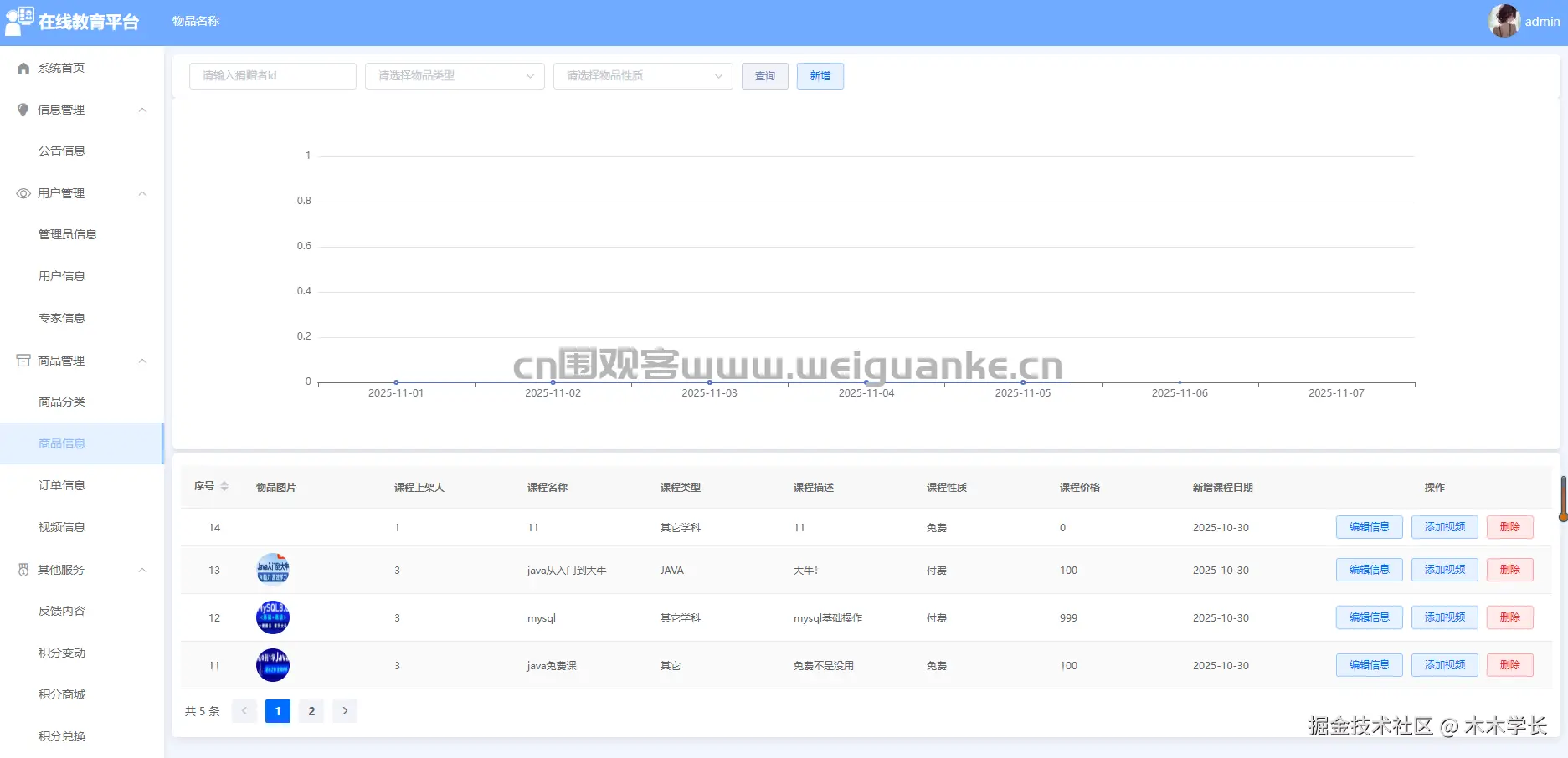Screen dimensions: 1568x758
Task: Click the eye icon beside 用户管理
Action: (x=23, y=193)
